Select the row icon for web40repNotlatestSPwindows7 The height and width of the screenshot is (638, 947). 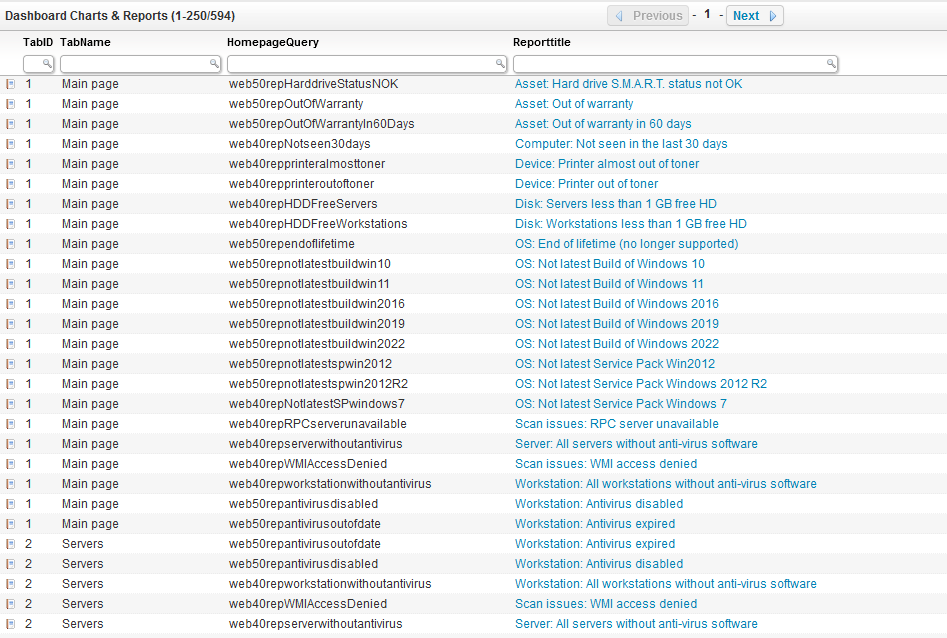pos(10,404)
